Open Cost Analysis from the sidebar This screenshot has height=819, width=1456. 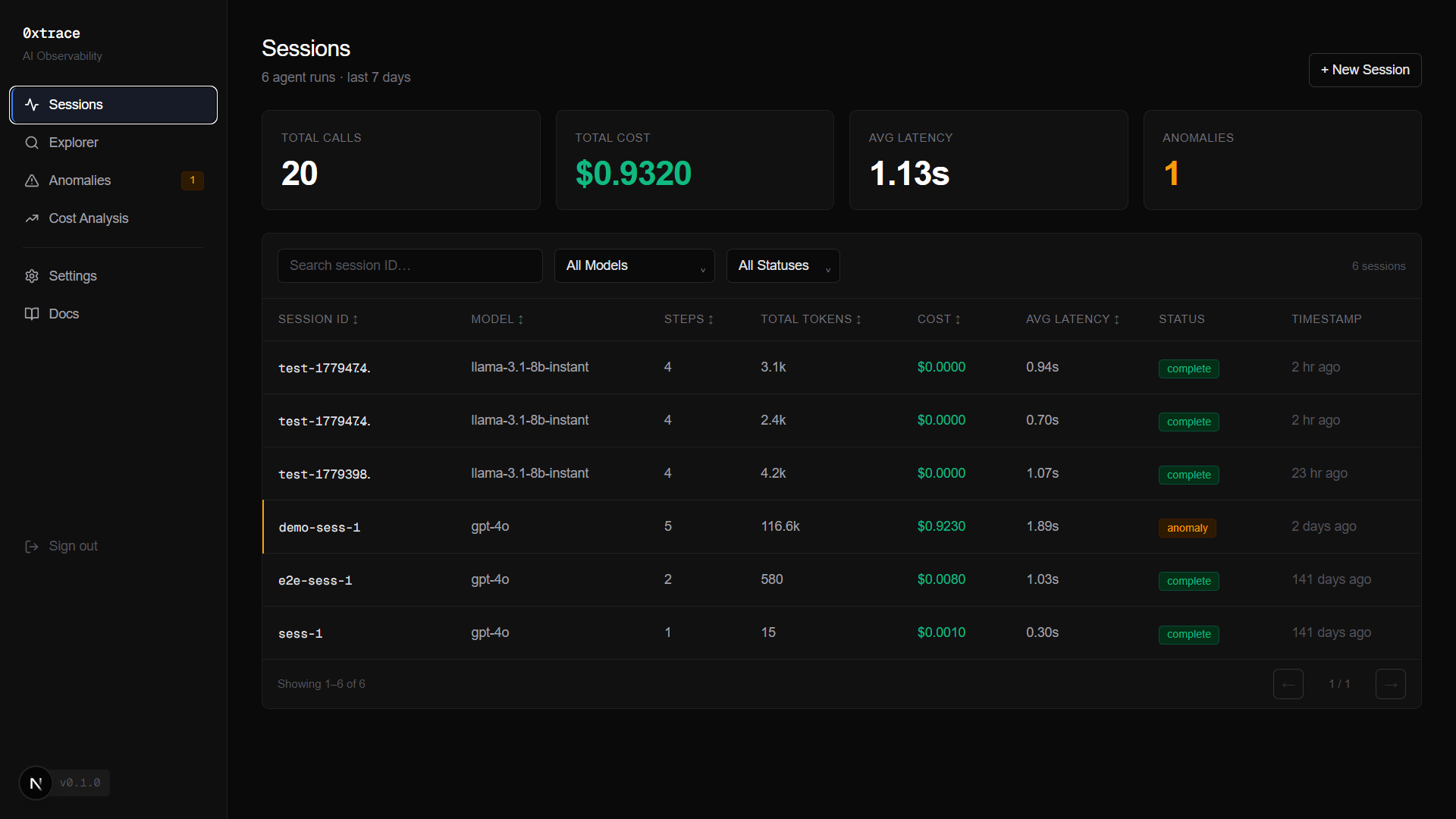click(x=114, y=218)
